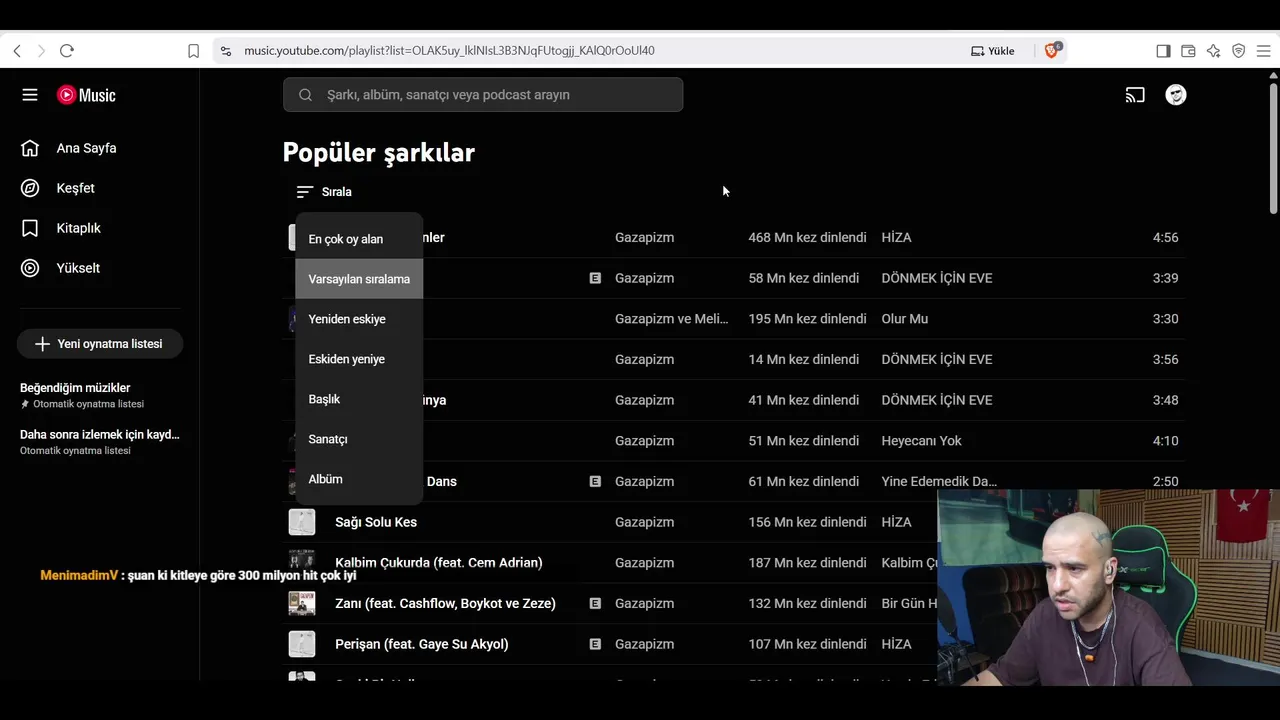
Task: Open the account avatar menu
Action: 1176,95
